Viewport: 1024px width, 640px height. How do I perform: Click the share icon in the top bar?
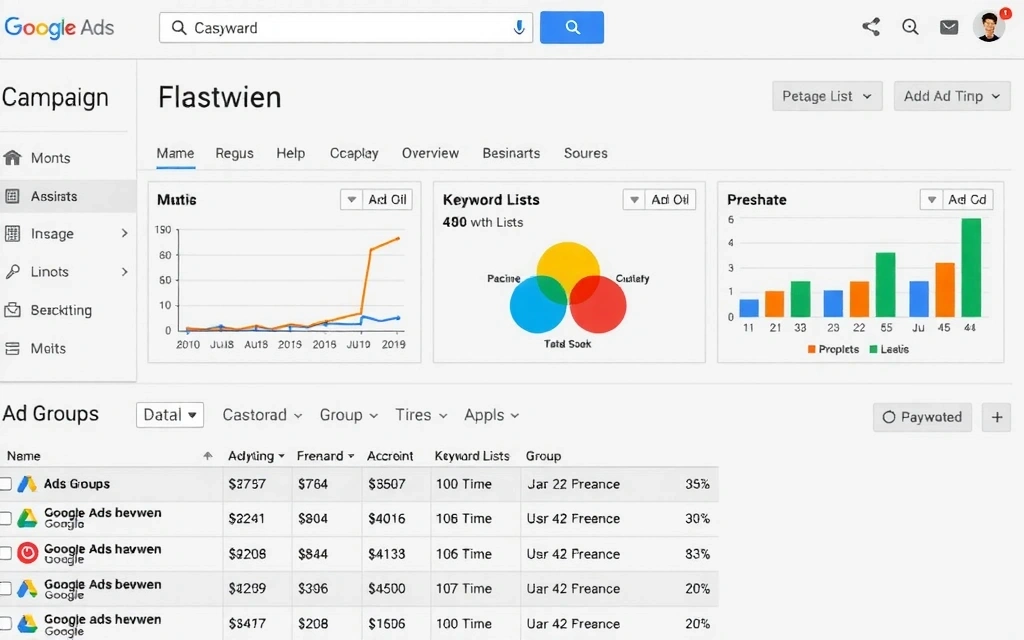[x=870, y=27]
